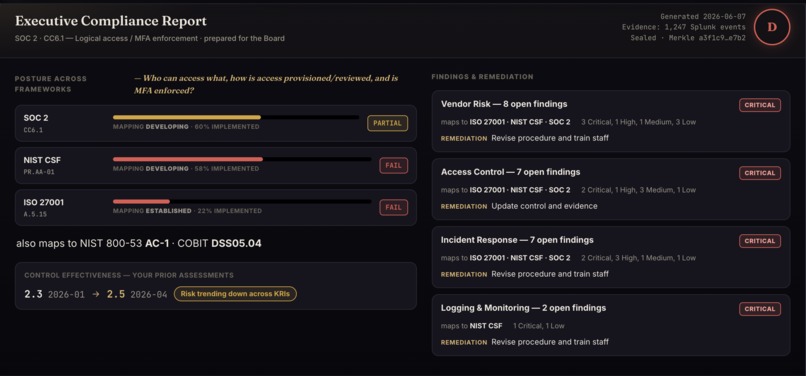Image resolution: width=806 pixels, height=376 pixels.
Task: Click the CRITICAL badge on Incident Response card
Action: click(760, 241)
